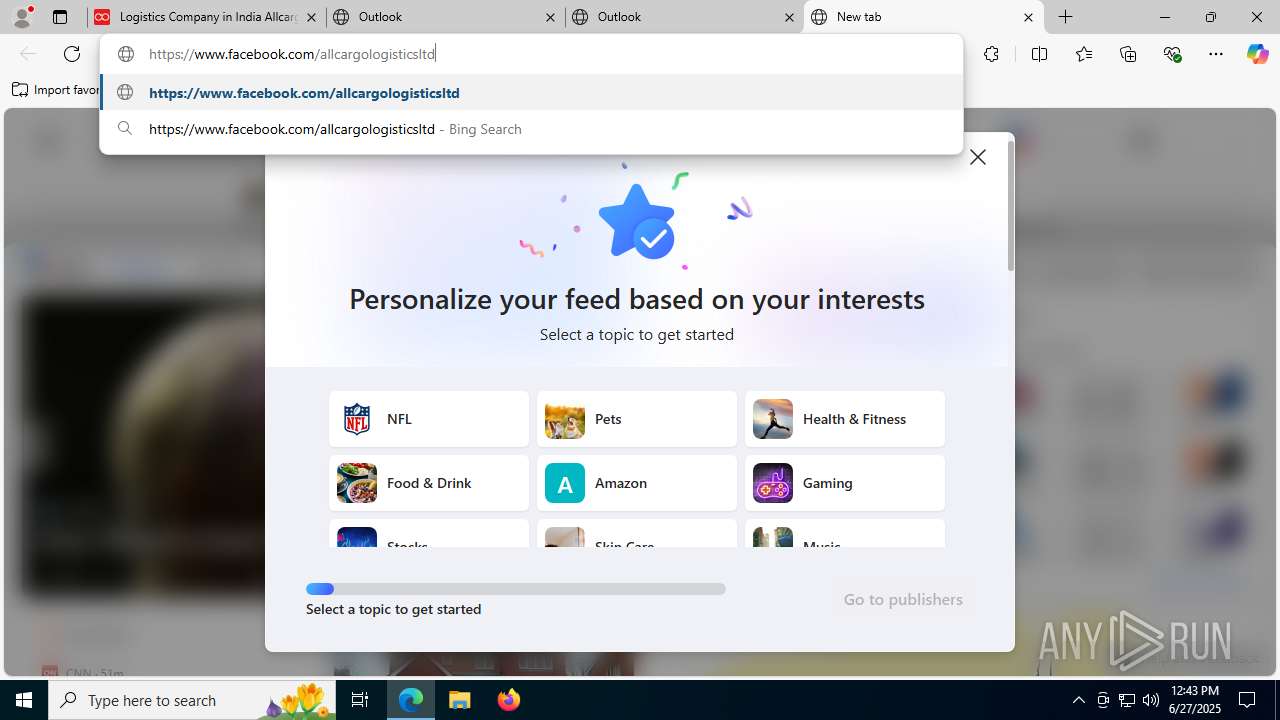
Task: Close the first Outlook tab
Action: point(550,17)
